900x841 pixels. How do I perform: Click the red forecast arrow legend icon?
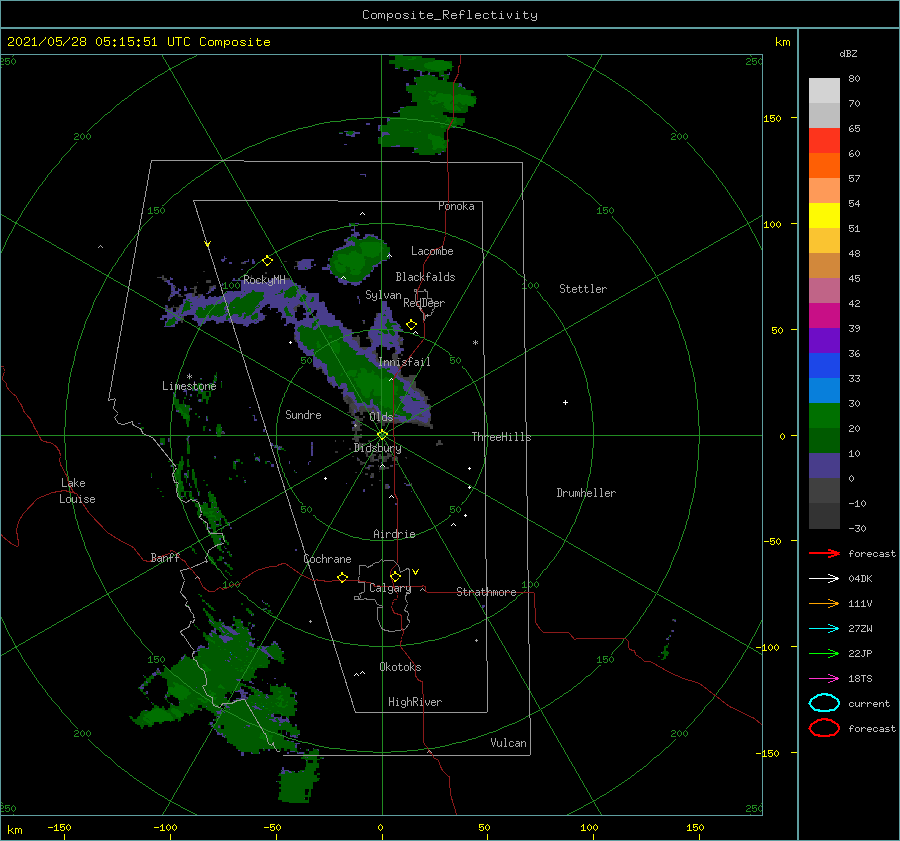(824, 553)
